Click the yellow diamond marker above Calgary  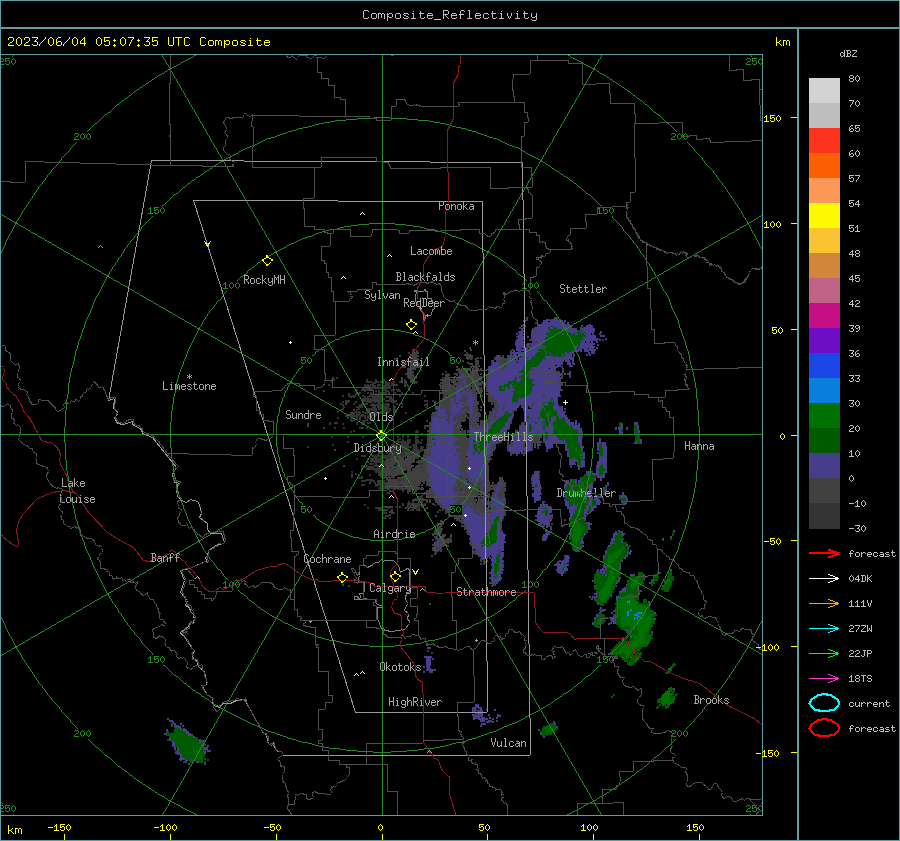[395, 576]
